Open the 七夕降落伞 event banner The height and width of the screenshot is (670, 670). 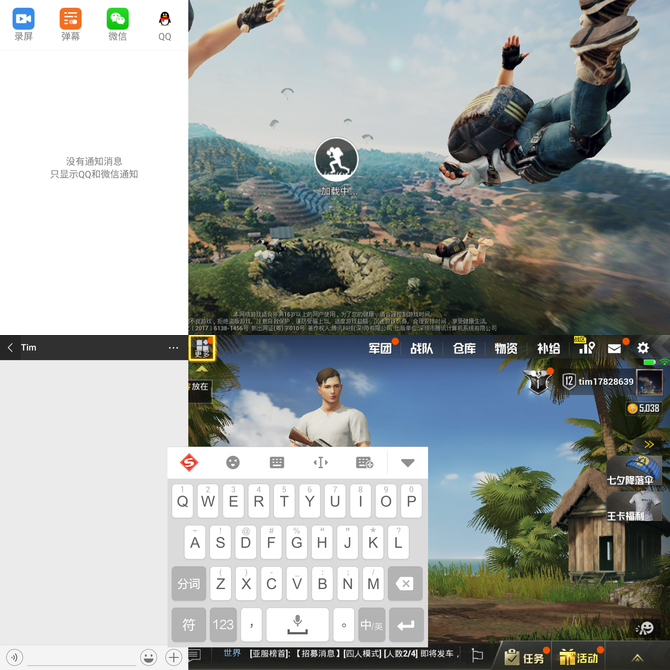634,471
